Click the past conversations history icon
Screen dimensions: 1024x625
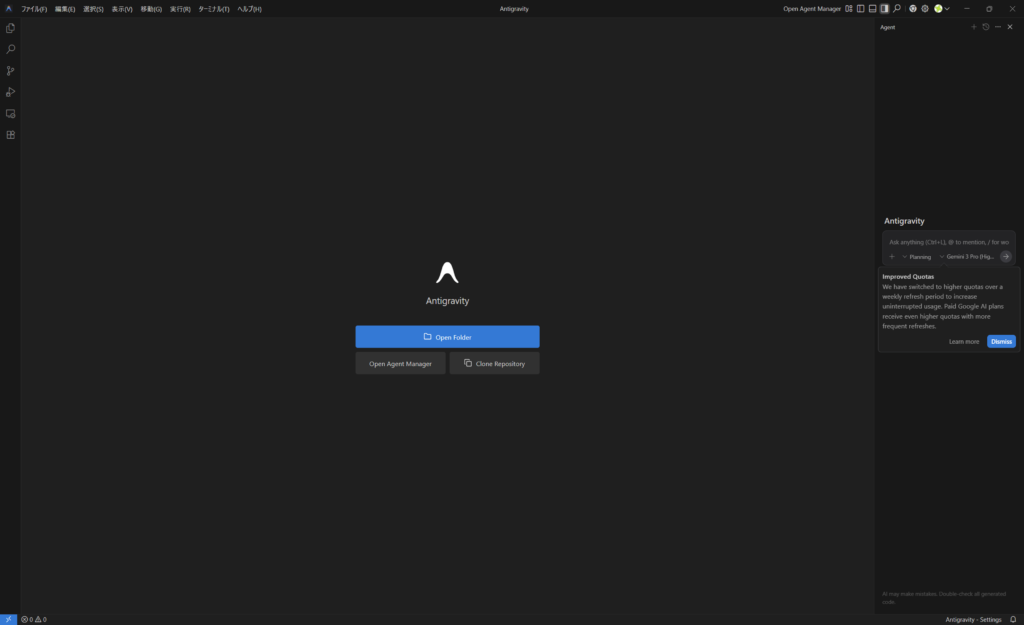(x=985, y=27)
